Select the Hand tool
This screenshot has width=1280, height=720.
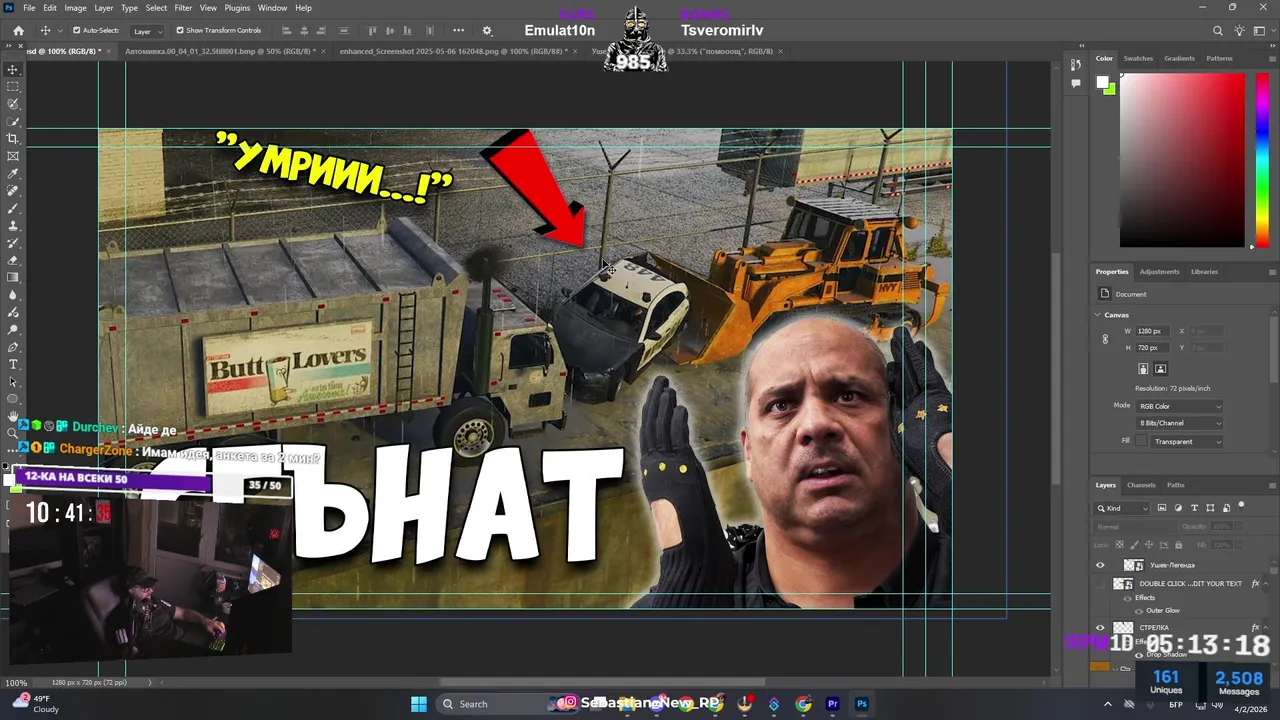coord(13,416)
